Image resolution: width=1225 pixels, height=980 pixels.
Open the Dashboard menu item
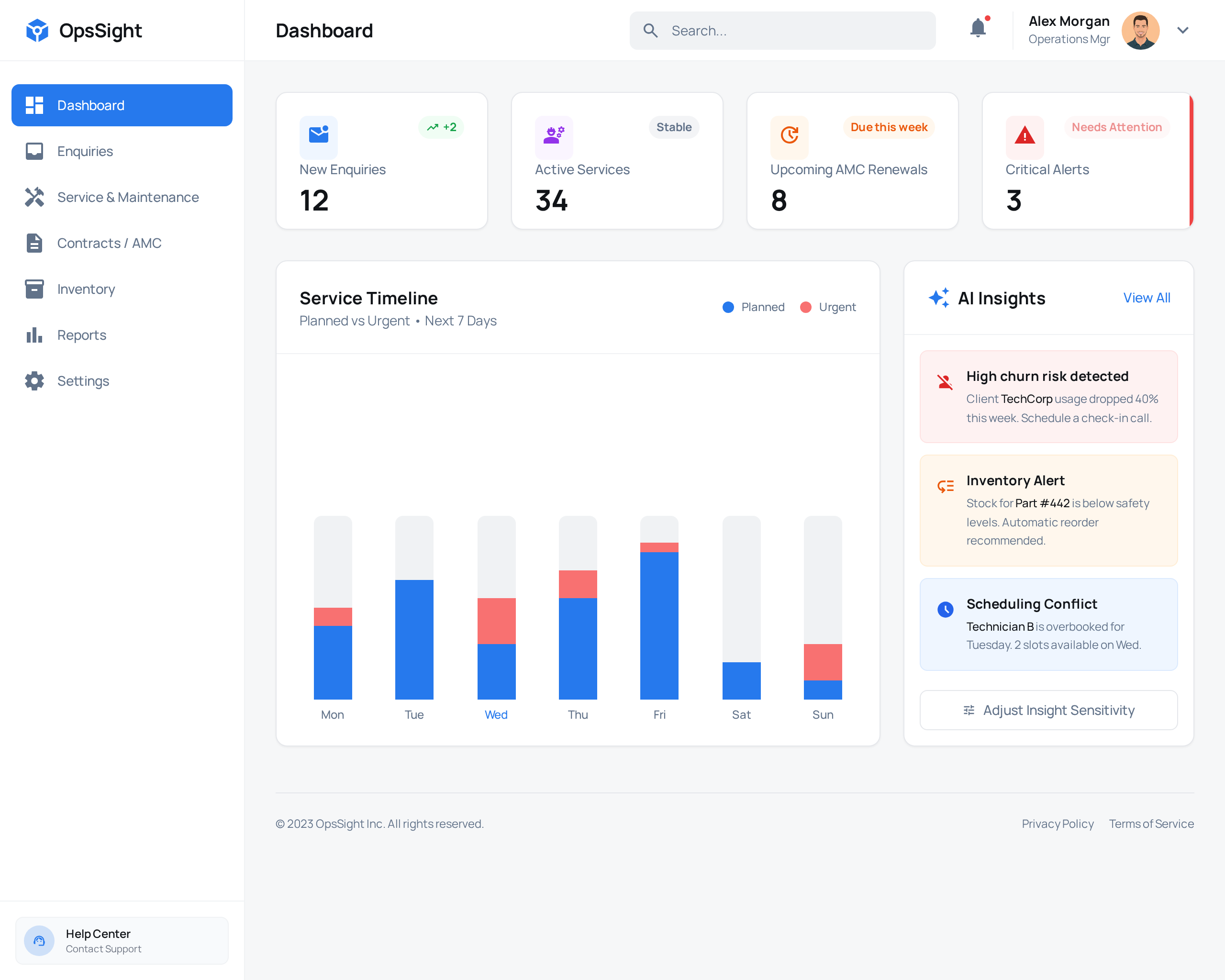point(122,105)
